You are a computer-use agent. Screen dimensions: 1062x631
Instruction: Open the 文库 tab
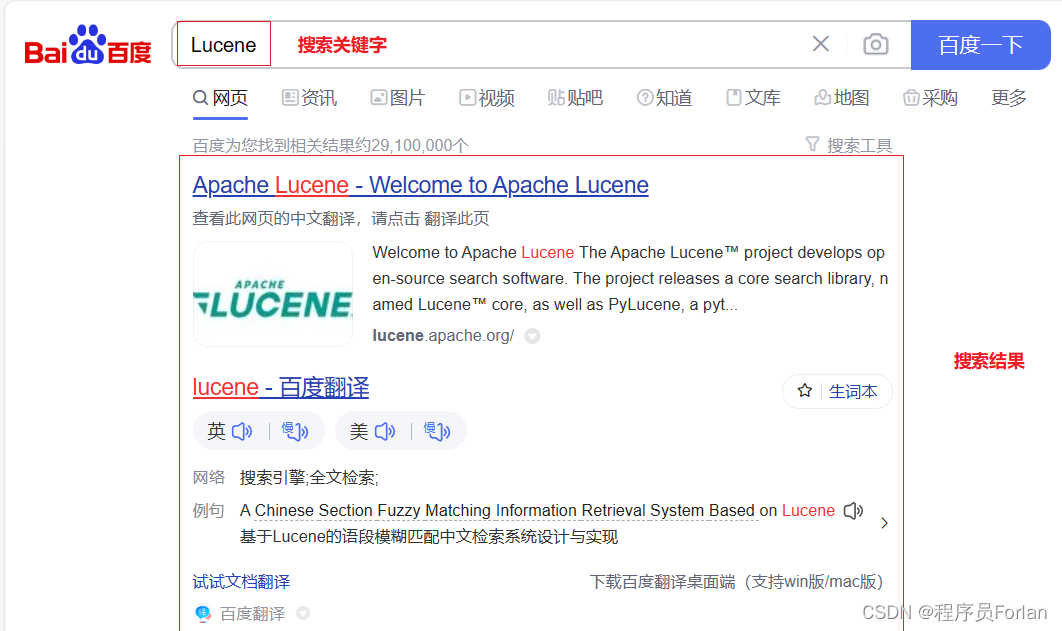coord(752,98)
